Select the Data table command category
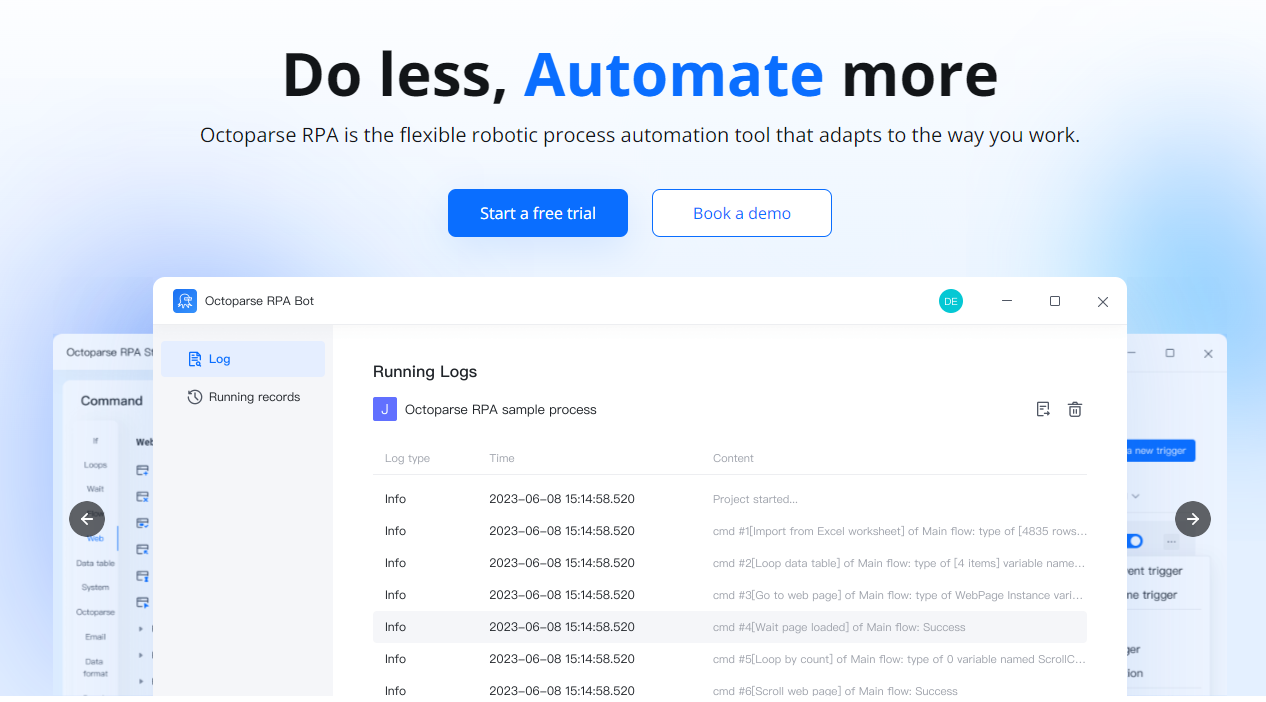 click(x=95, y=563)
